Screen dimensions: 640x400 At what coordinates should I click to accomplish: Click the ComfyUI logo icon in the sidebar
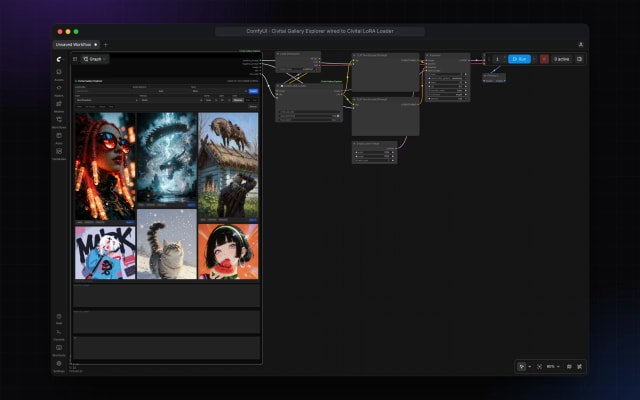(59, 59)
